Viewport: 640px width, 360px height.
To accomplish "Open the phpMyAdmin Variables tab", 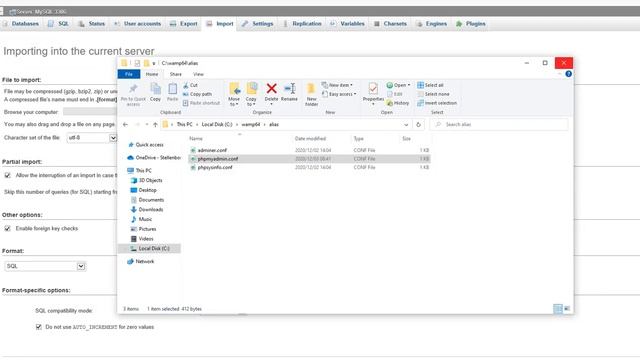I will [x=347, y=24].
